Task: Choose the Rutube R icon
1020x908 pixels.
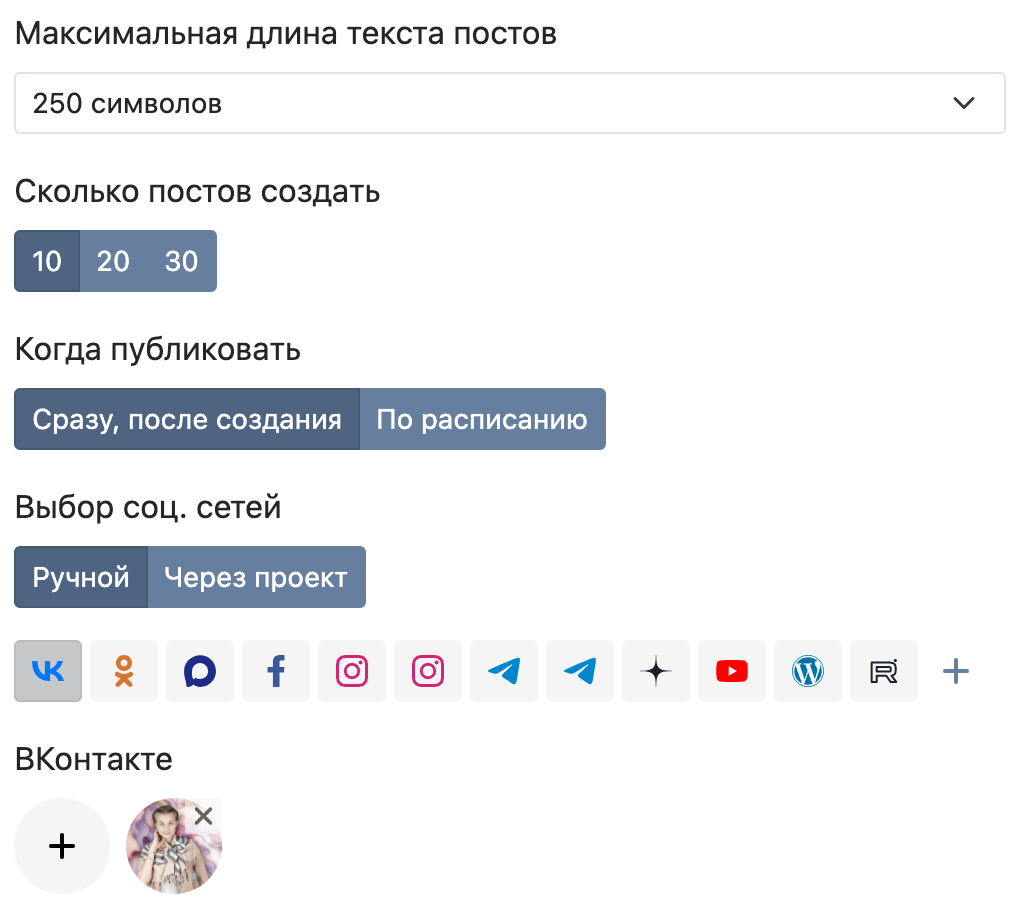Action: [884, 671]
